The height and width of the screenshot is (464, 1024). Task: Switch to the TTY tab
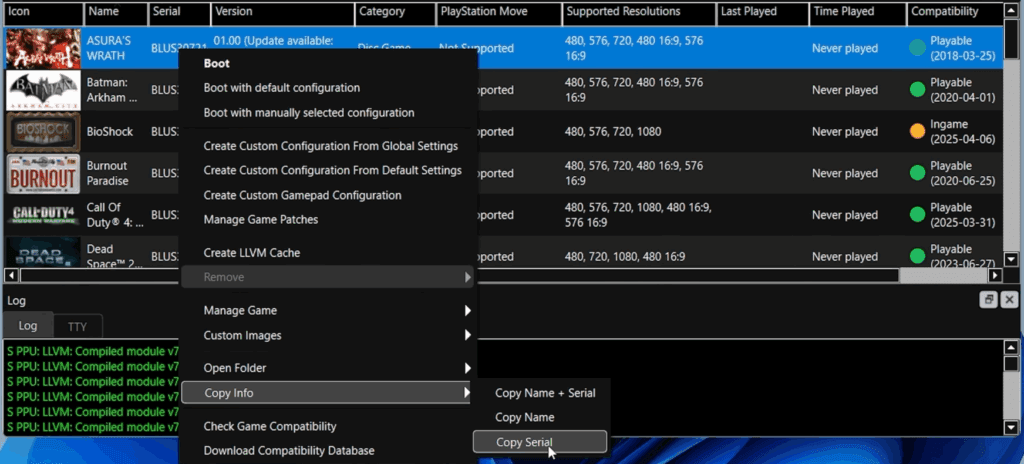click(x=77, y=327)
